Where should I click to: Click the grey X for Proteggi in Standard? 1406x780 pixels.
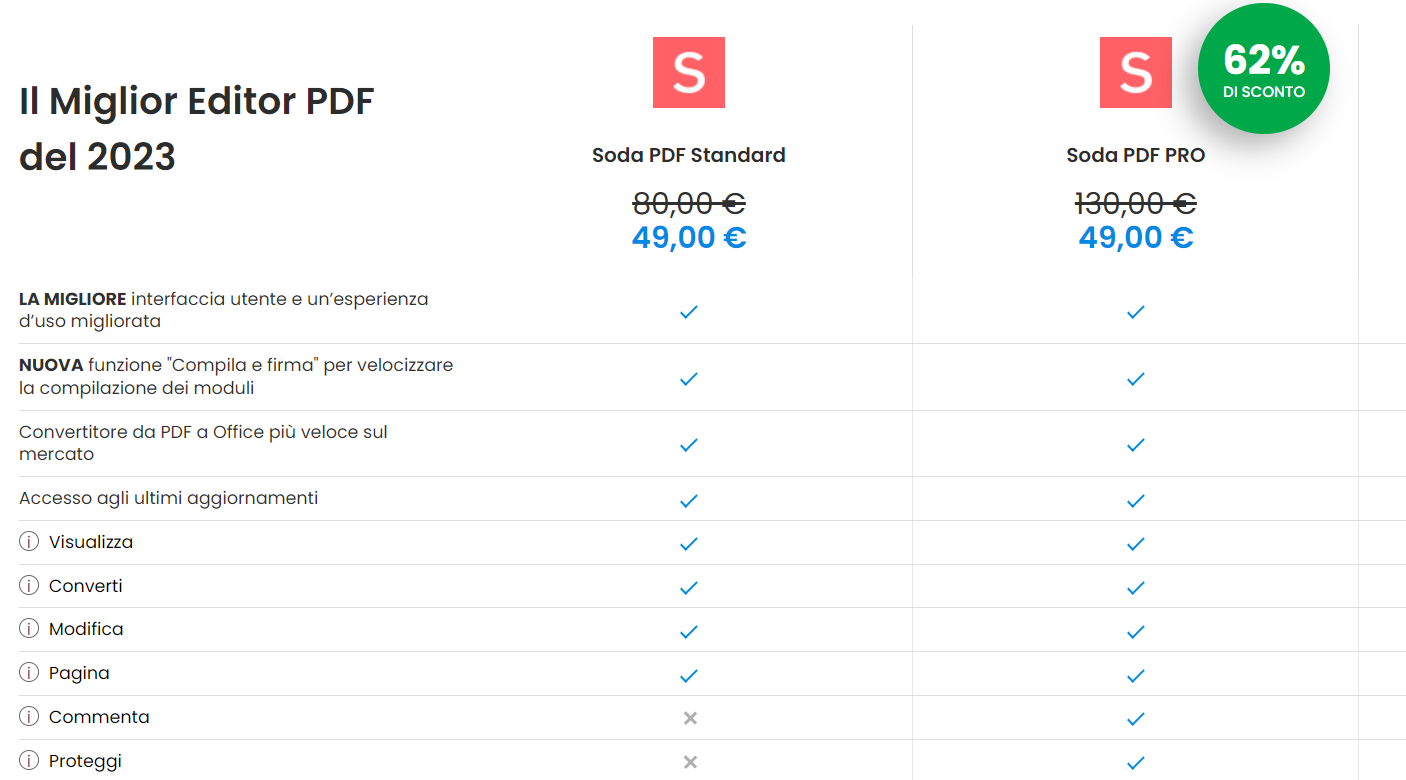tap(689, 762)
